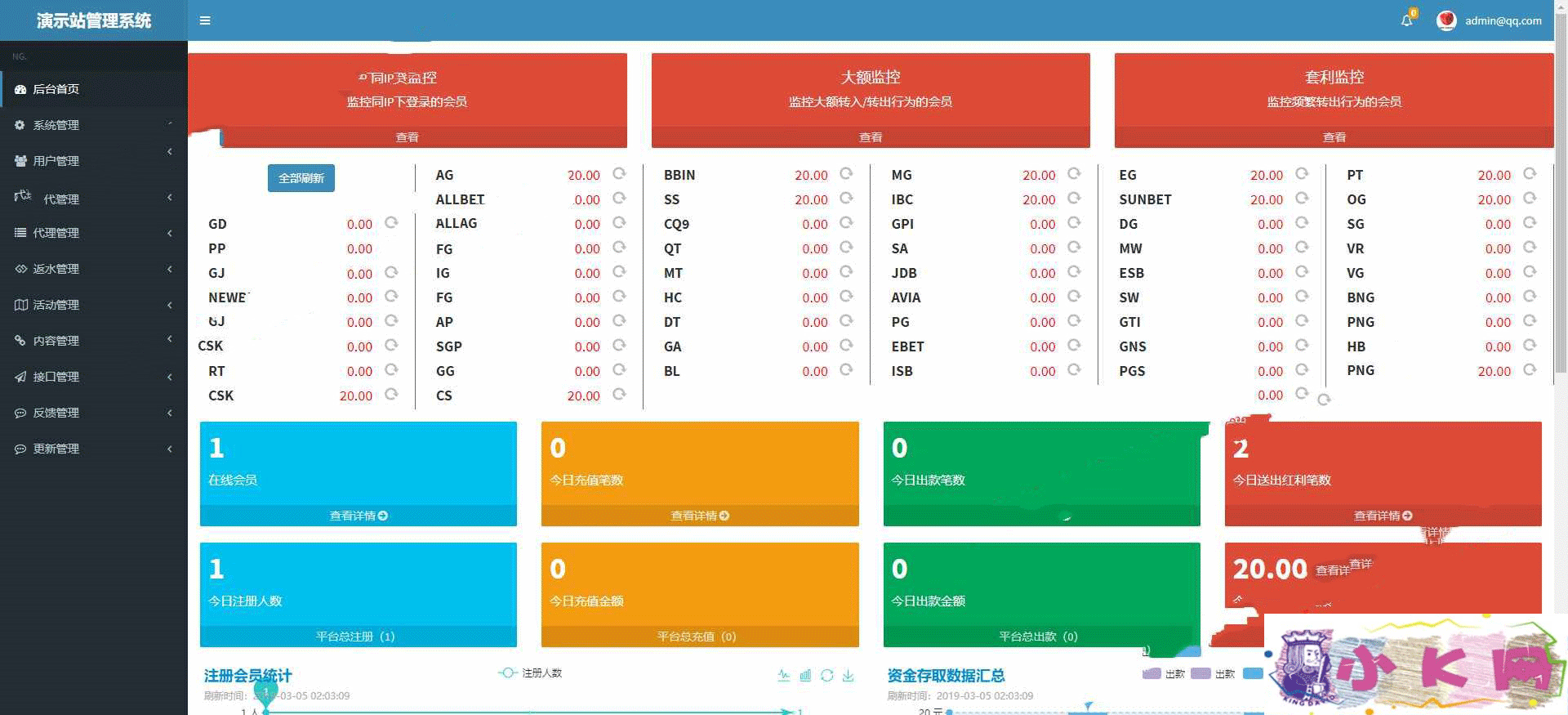This screenshot has height=715, width=1568.
Task: Switch registration chart to line view
Action: tap(784, 675)
